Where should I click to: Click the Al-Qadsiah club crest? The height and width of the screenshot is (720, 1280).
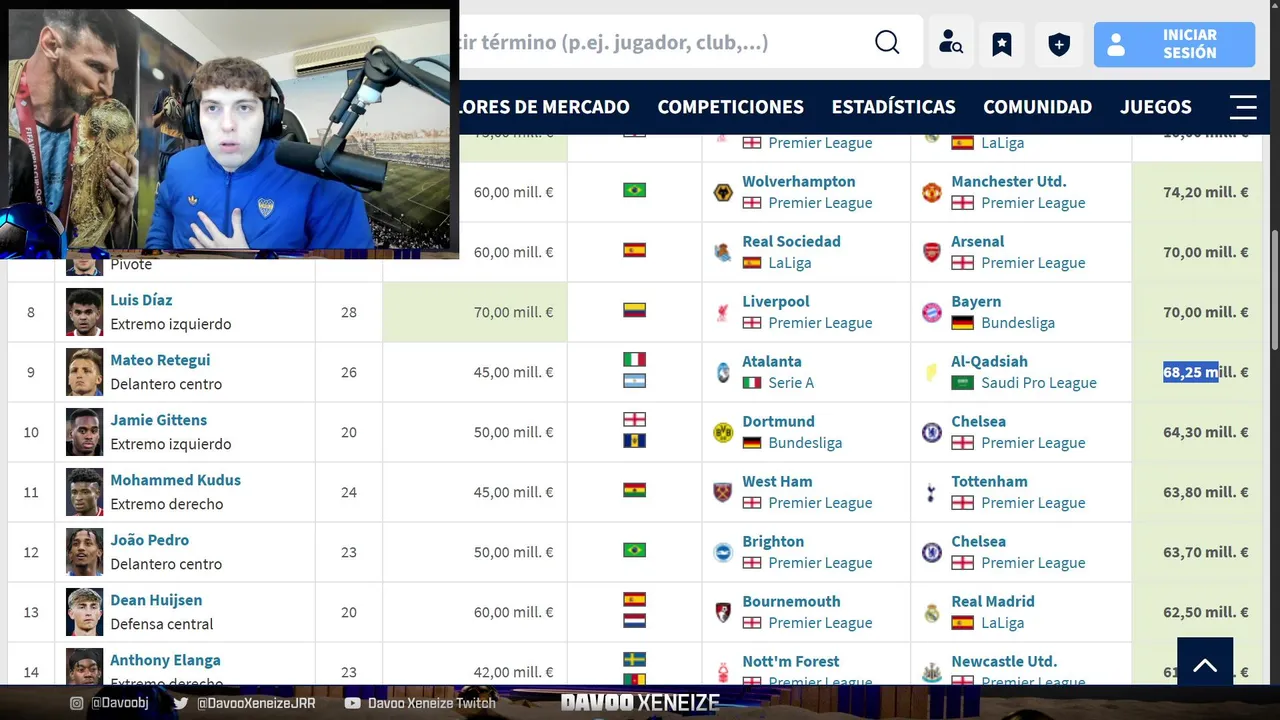pos(932,372)
